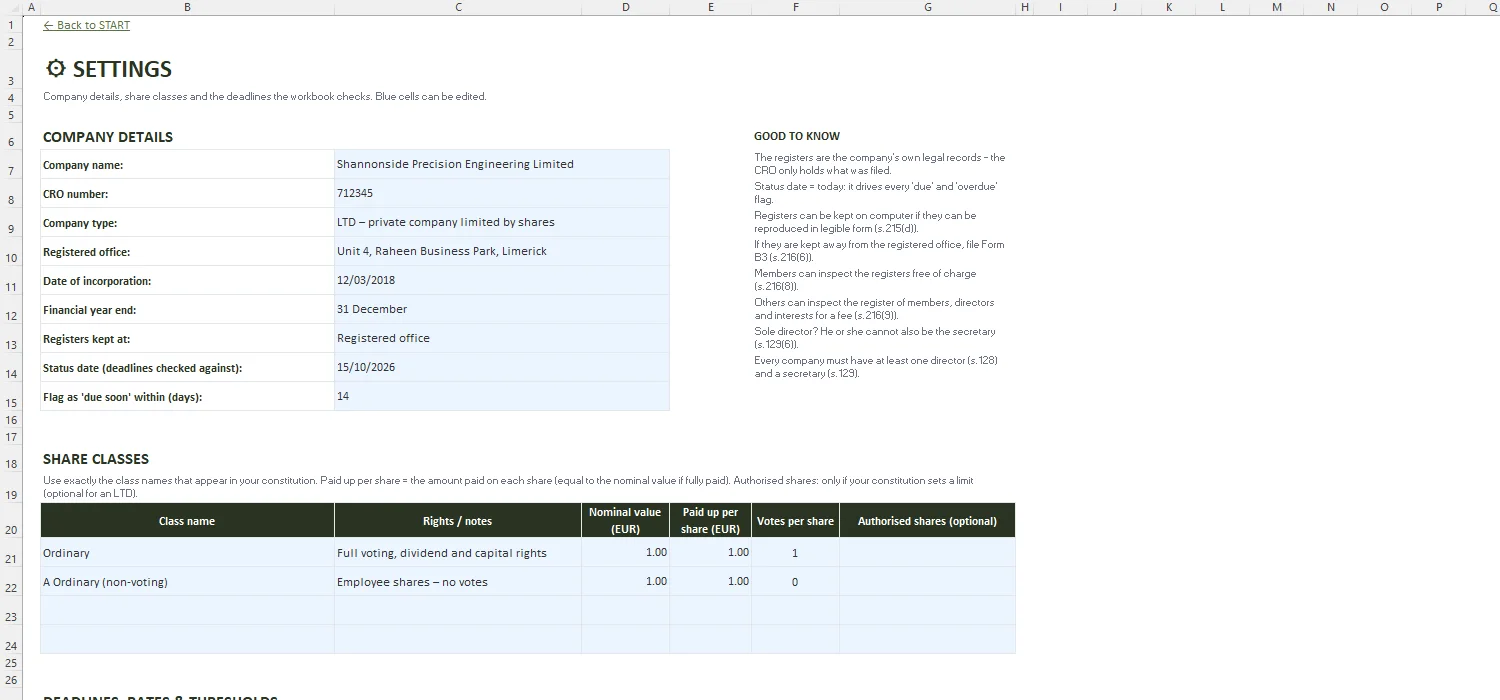1500x700 pixels.
Task: Click the Financial year end value
Action: point(501,309)
